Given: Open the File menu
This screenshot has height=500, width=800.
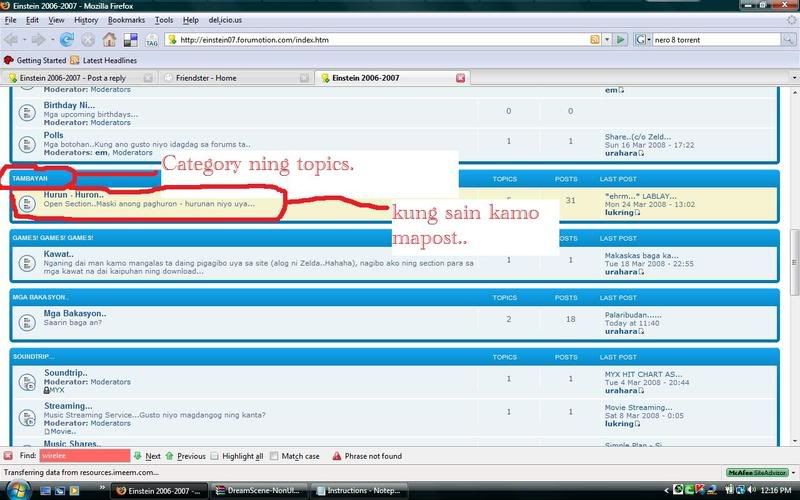Looking at the screenshot, I should pos(10,20).
